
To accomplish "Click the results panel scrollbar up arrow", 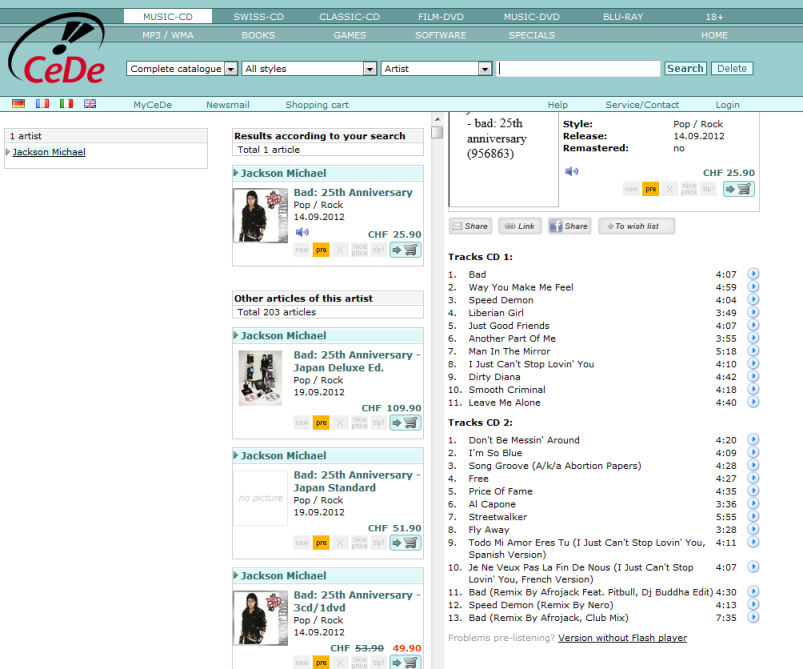I will (437, 132).
